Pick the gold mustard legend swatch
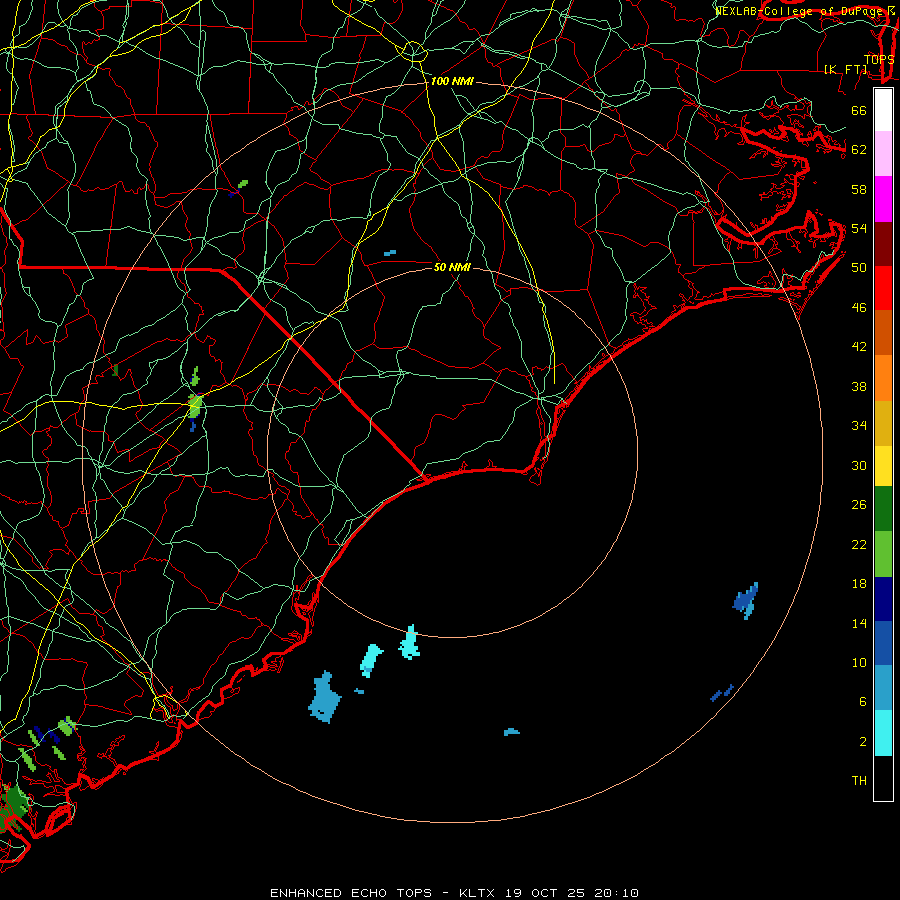Viewport: 900px width, 900px height. [883, 422]
